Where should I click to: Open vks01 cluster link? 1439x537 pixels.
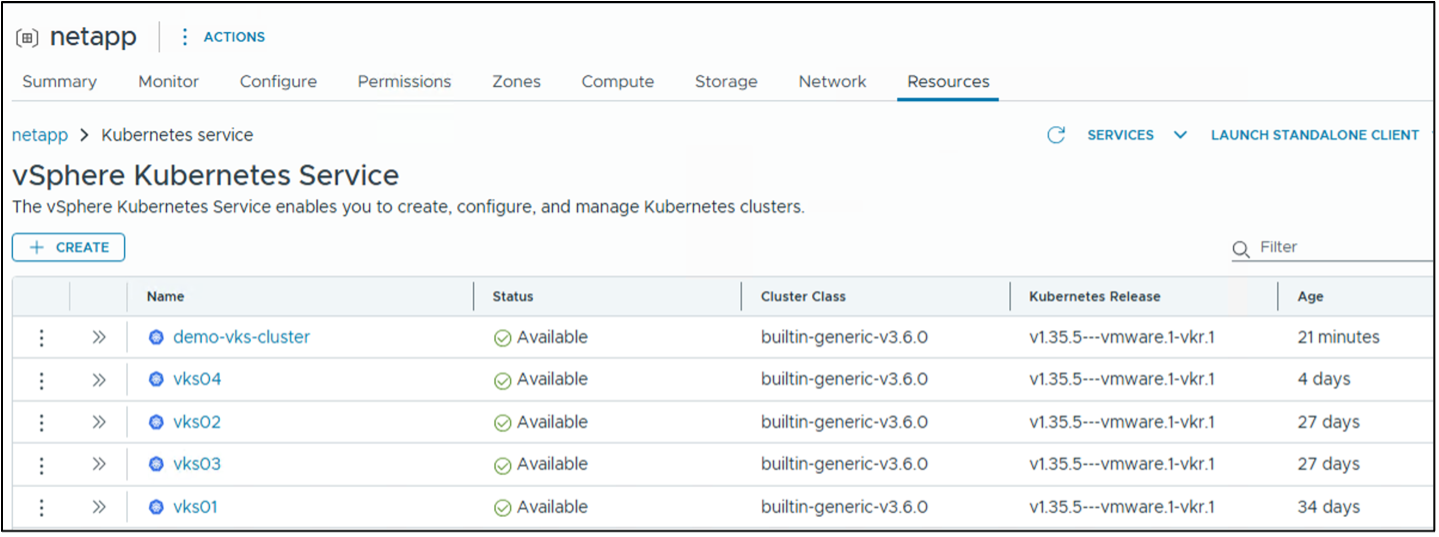point(195,507)
